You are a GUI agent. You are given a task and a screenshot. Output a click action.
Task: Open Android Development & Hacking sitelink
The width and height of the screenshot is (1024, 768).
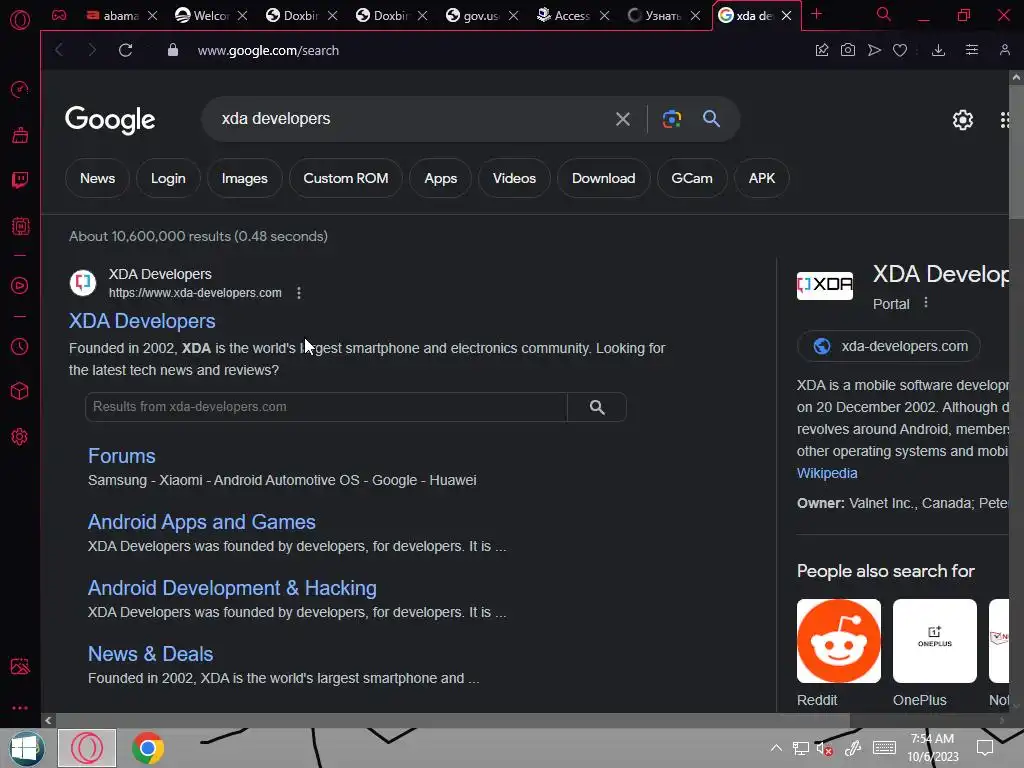pyautogui.click(x=232, y=588)
